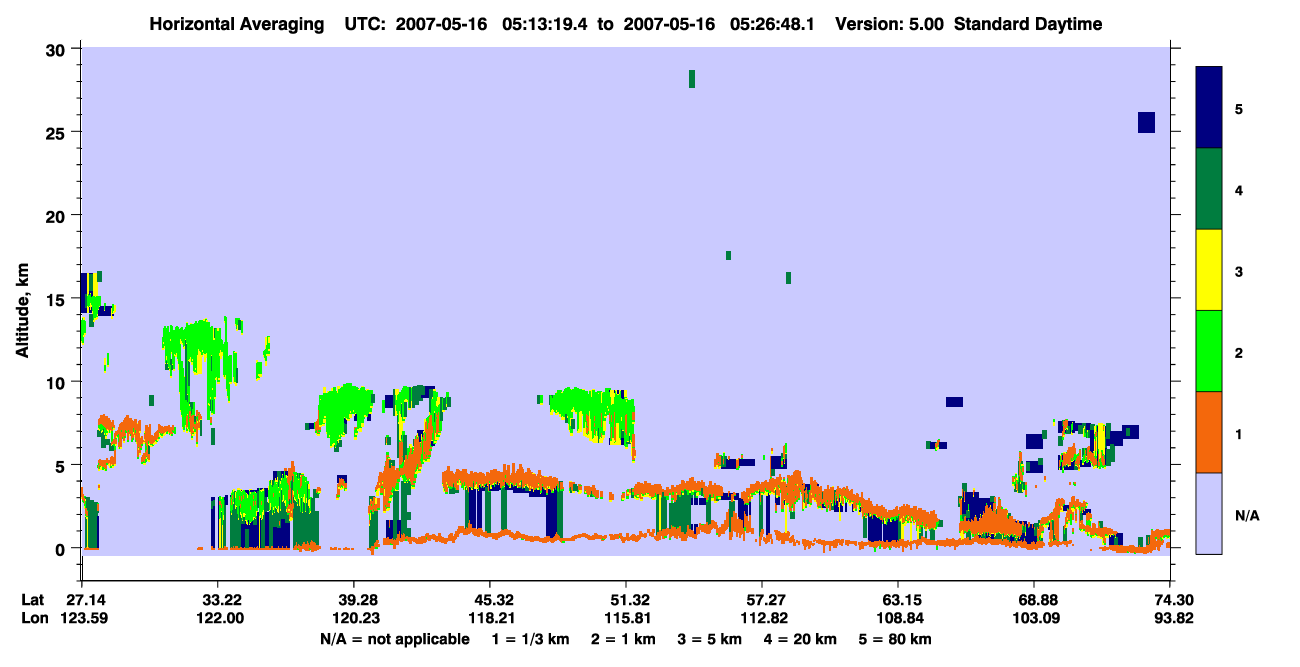The width and height of the screenshot is (1300, 667).
Task: Click latitude value 63.15
Action: tap(898, 600)
